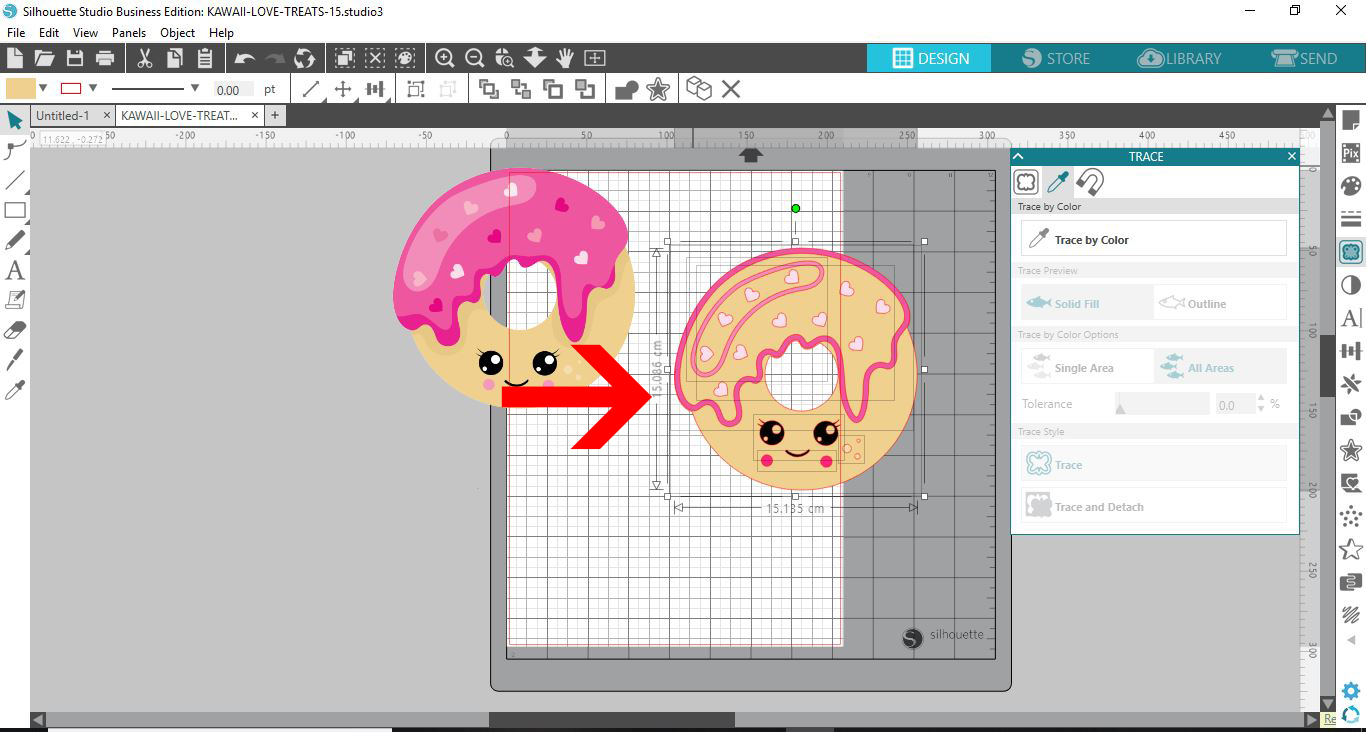Select the All Areas trace option
The height and width of the screenshot is (732, 1366).
tap(1220, 367)
